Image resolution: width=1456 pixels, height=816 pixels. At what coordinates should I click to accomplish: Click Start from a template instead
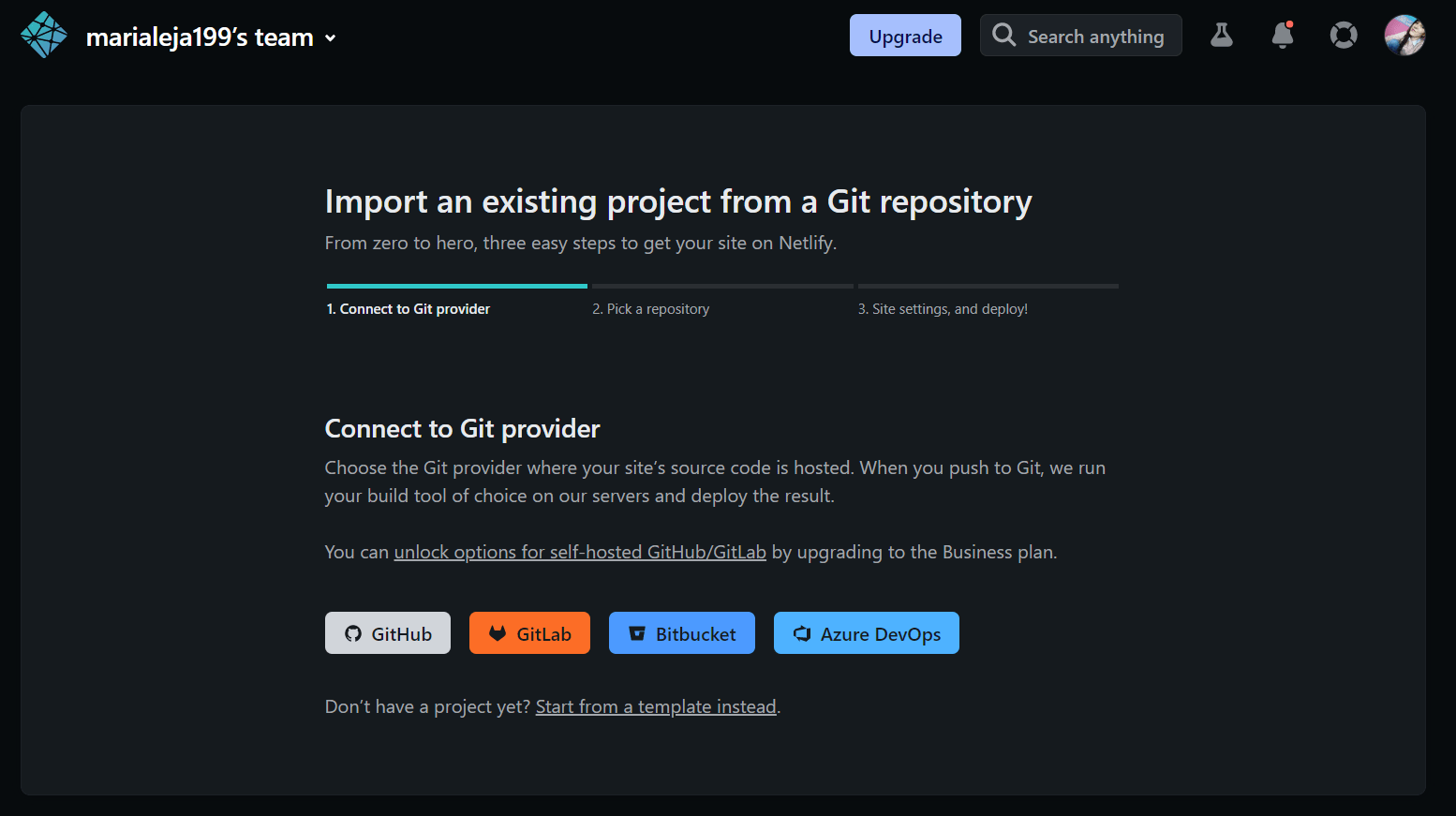[x=656, y=706]
